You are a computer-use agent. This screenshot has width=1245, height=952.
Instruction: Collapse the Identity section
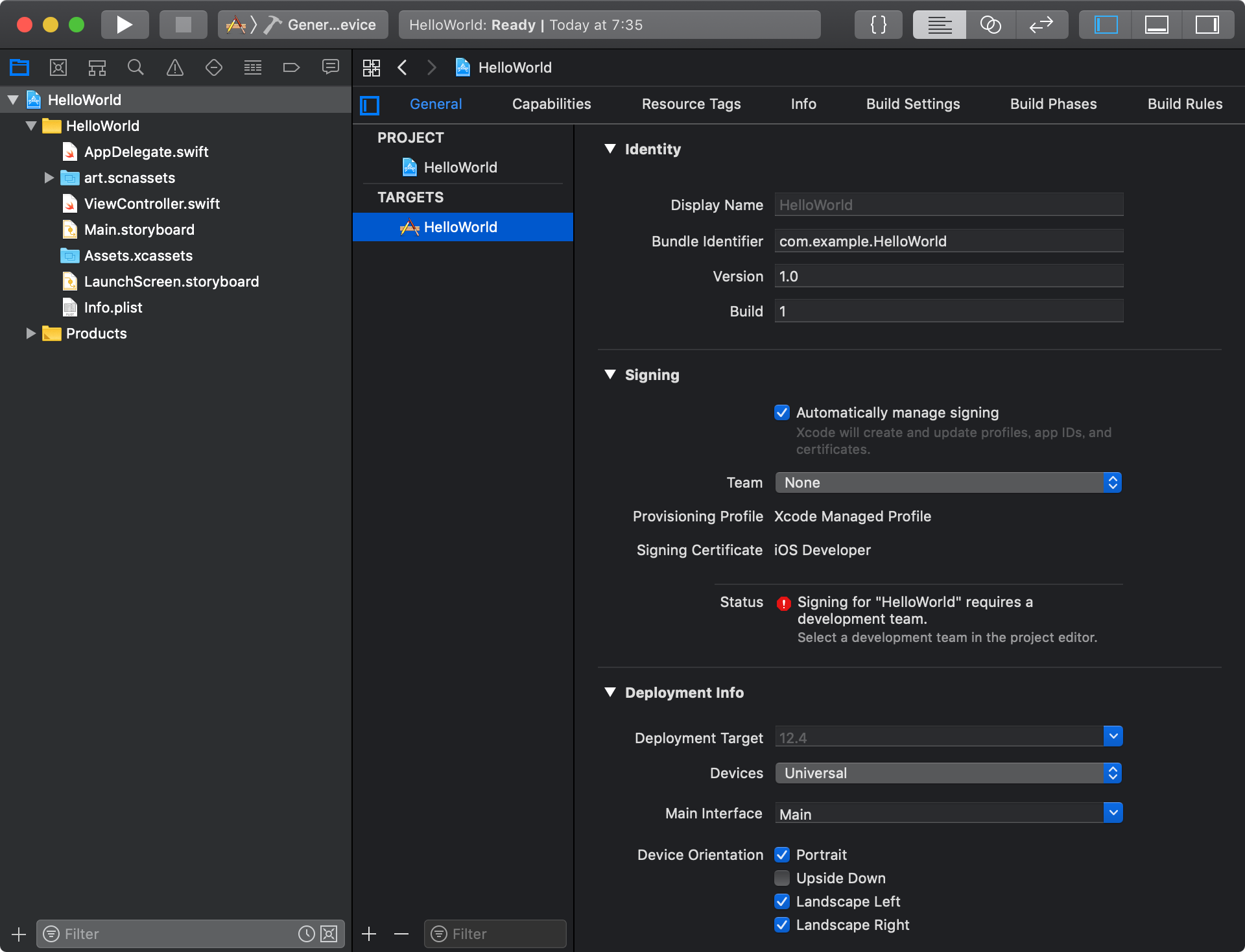[x=610, y=149]
